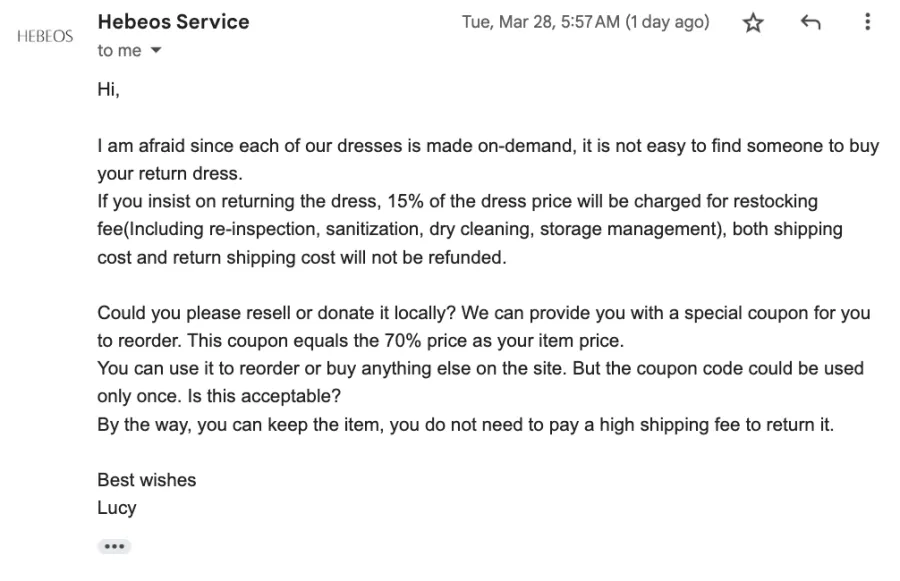900x581 pixels.
Task: Click the 'Hi,' greeting line
Action: 108,90
